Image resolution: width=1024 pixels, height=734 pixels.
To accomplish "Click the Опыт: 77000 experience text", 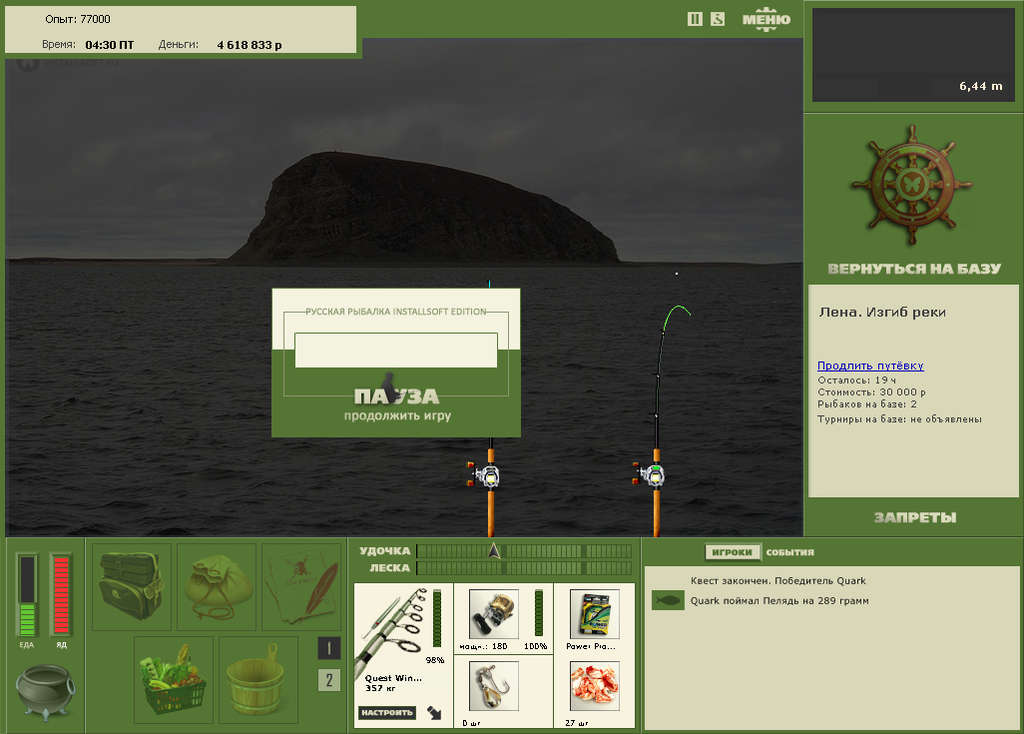I will (78, 19).
